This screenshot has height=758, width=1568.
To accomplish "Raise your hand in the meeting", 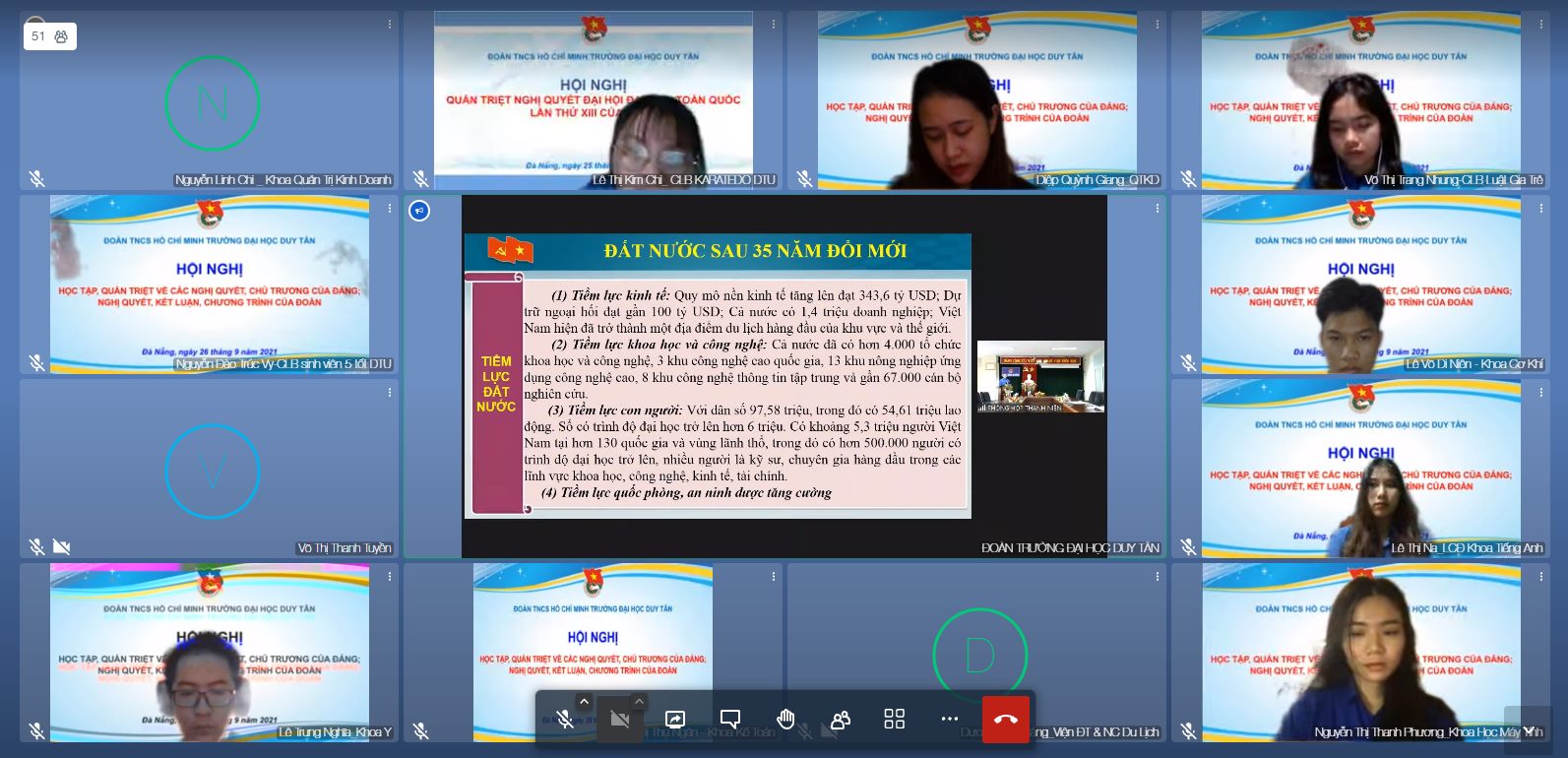I will pos(785,720).
